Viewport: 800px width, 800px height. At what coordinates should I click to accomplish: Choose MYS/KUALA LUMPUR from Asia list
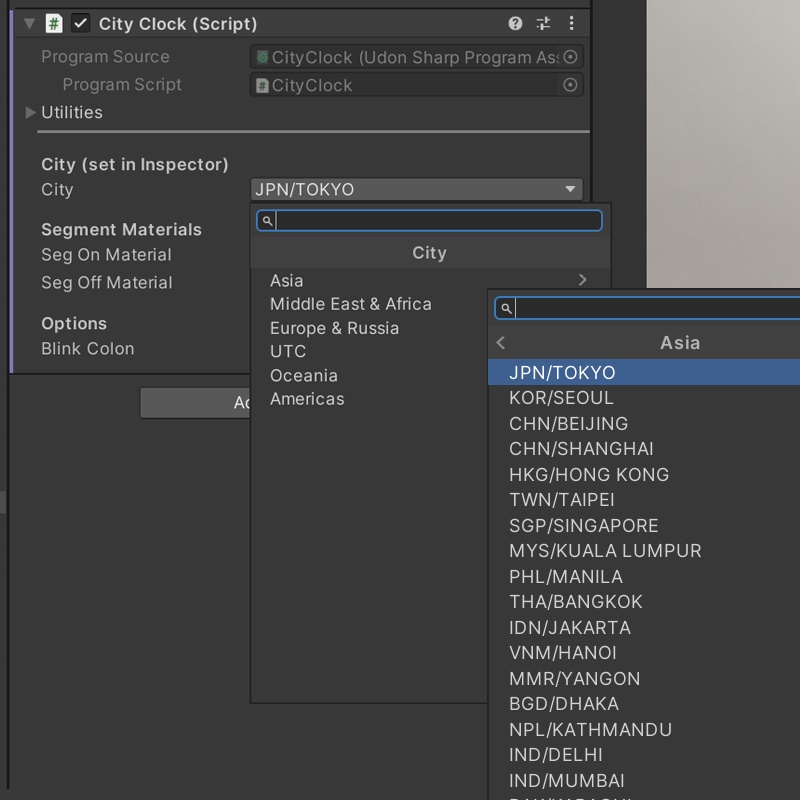(644, 551)
